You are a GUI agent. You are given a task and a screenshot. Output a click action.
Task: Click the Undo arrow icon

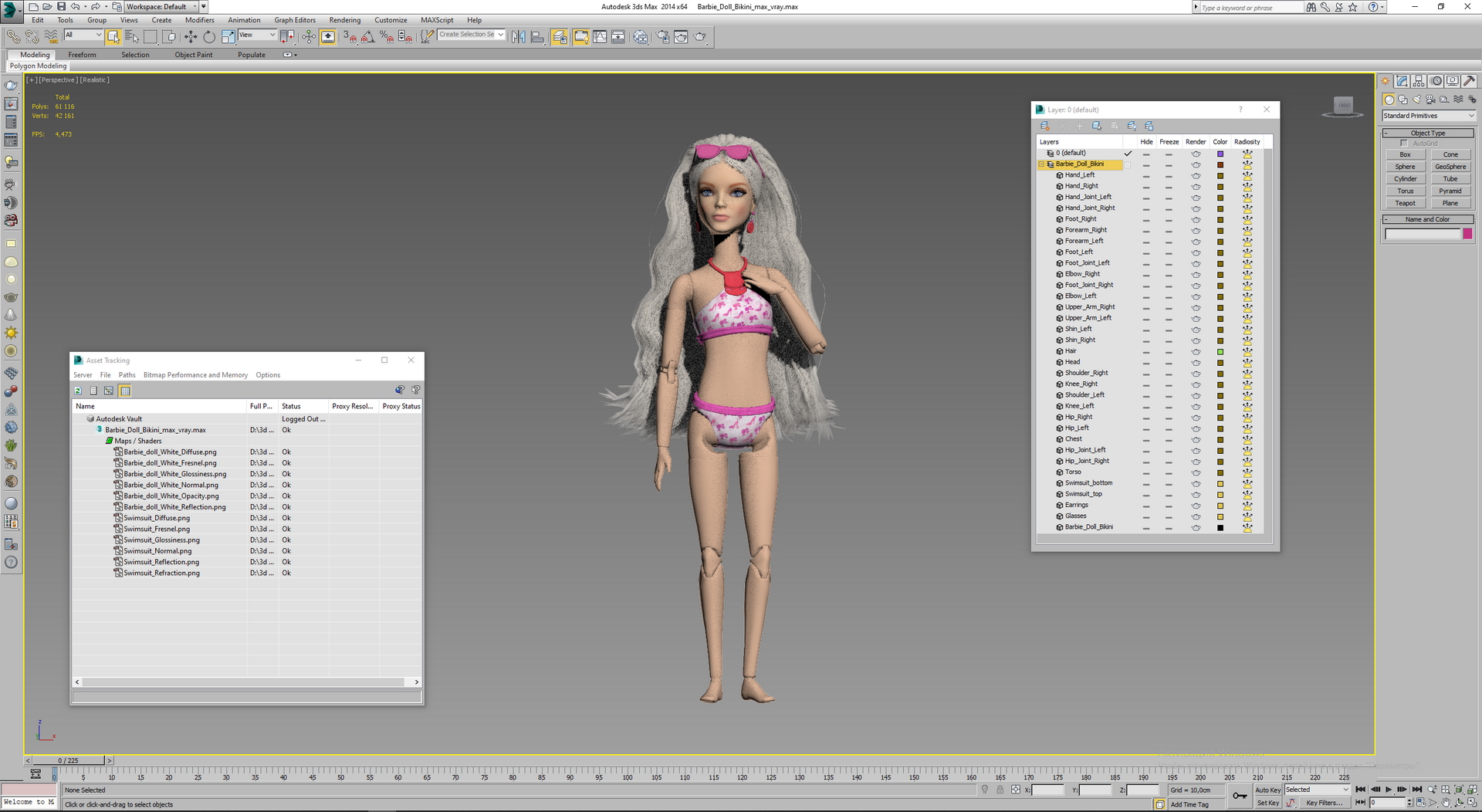point(75,6)
